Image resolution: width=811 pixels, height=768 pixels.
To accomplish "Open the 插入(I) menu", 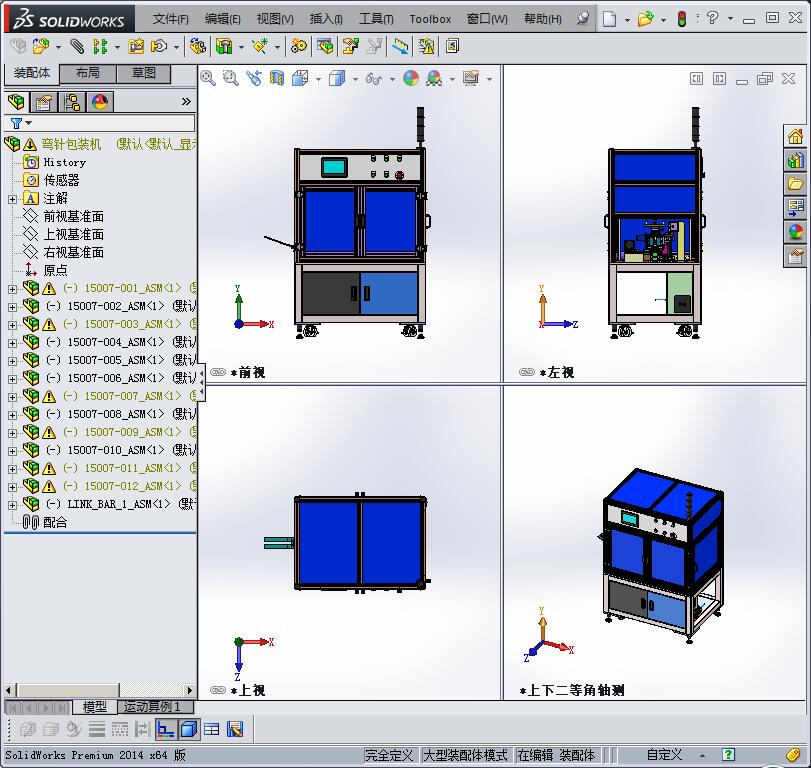I will tap(326, 19).
